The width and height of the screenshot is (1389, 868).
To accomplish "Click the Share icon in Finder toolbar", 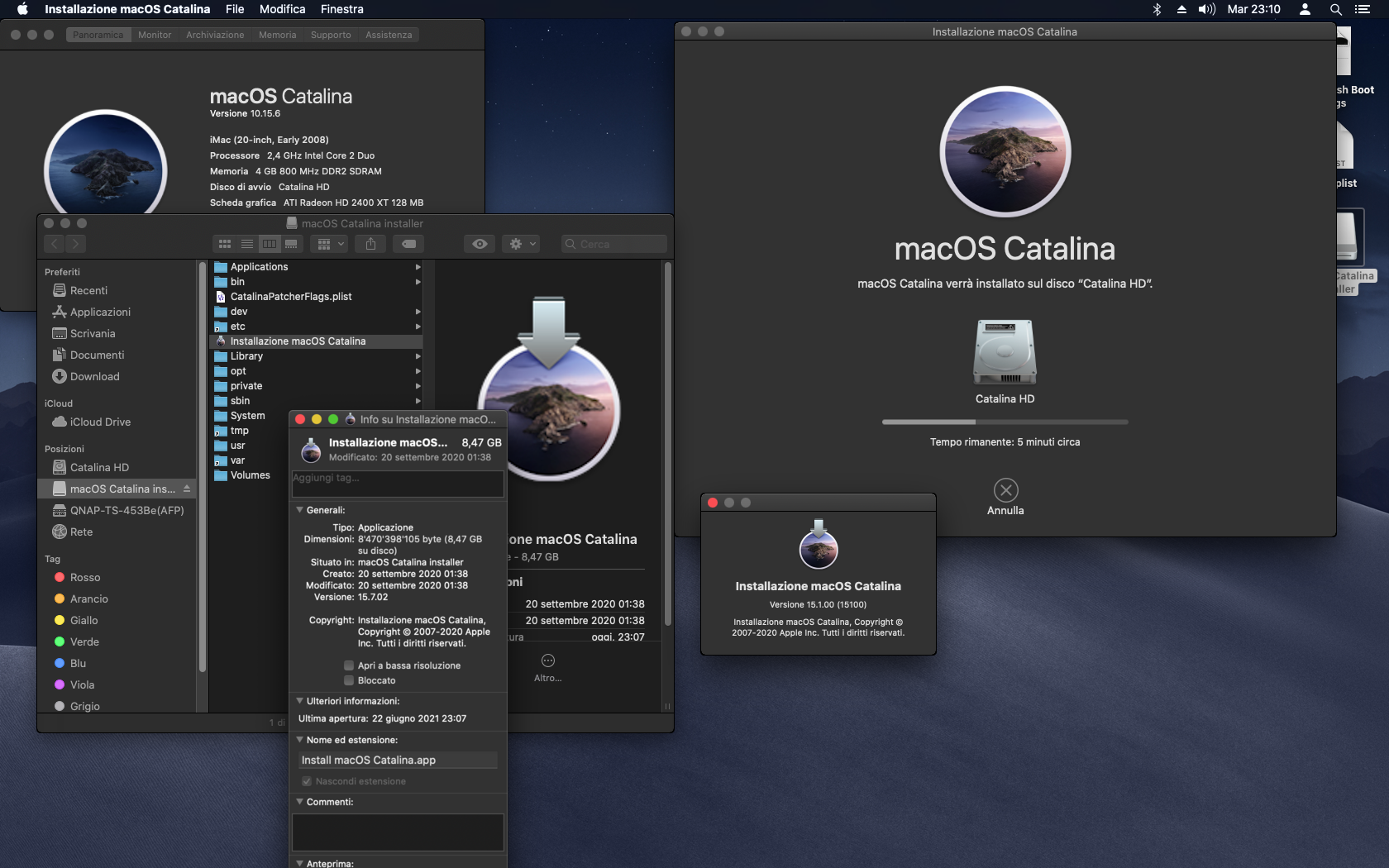I will coord(370,244).
